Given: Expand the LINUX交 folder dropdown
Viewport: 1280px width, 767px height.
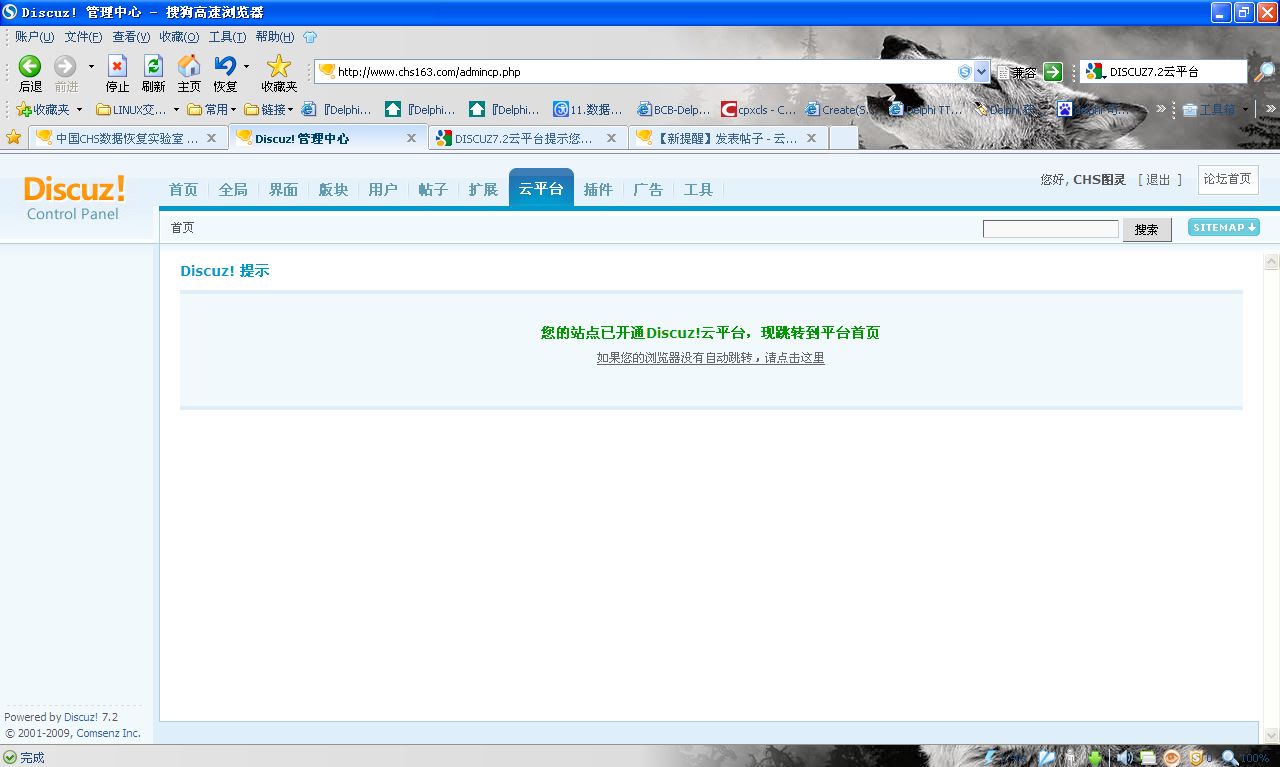Looking at the screenshot, I should click(x=176, y=109).
